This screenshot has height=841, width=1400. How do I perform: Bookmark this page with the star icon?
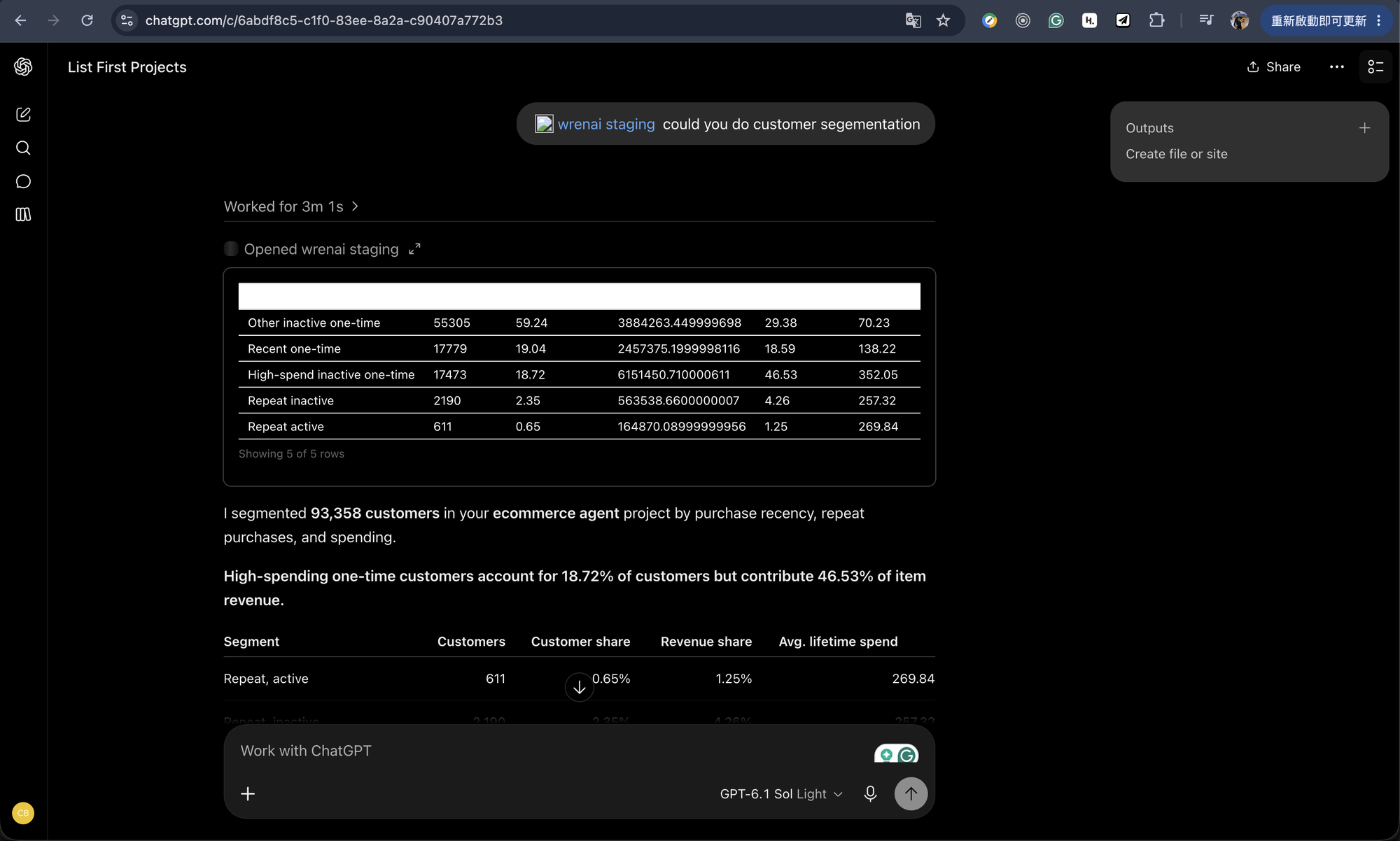tap(944, 20)
